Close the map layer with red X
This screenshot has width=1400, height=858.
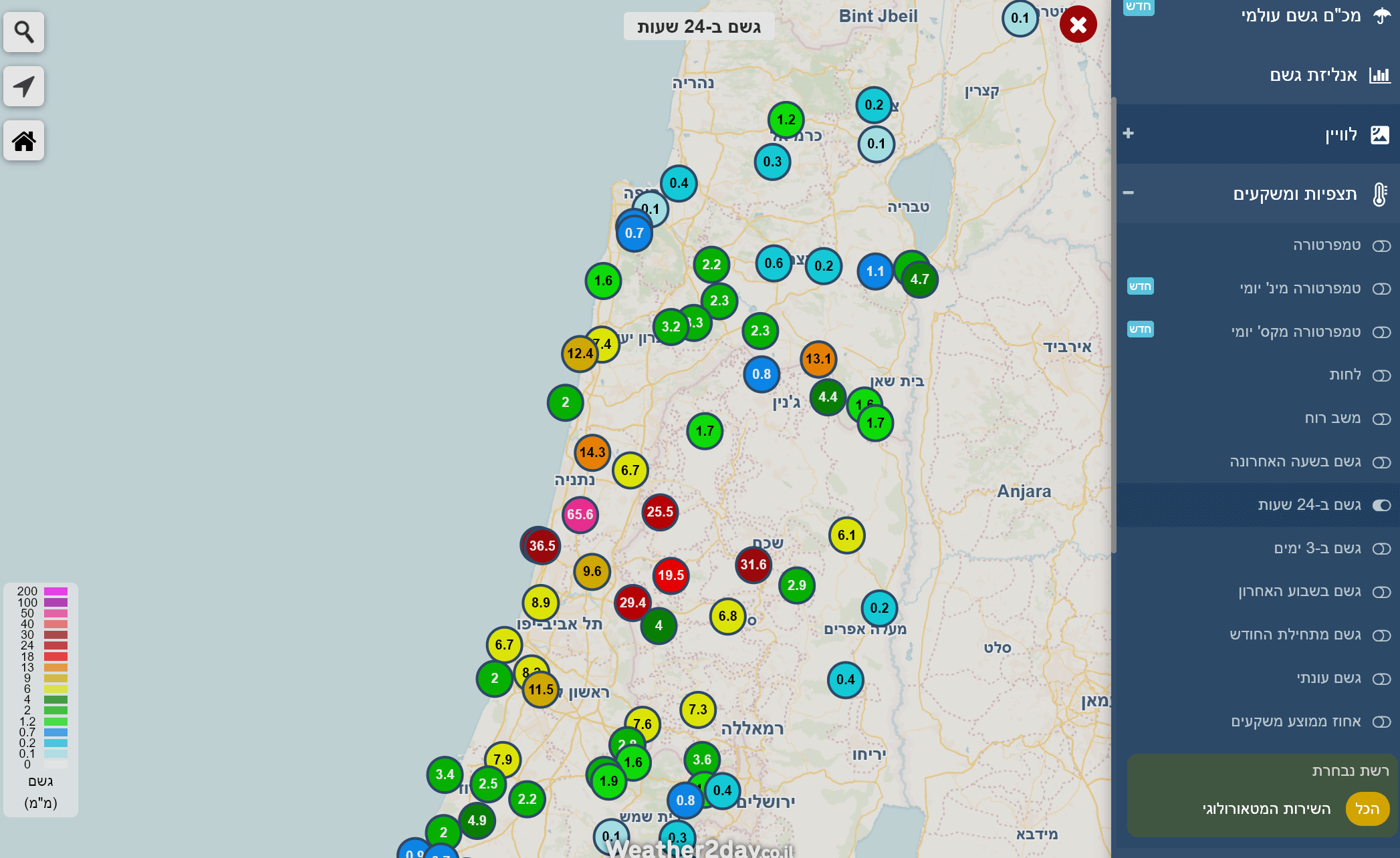tap(1078, 25)
